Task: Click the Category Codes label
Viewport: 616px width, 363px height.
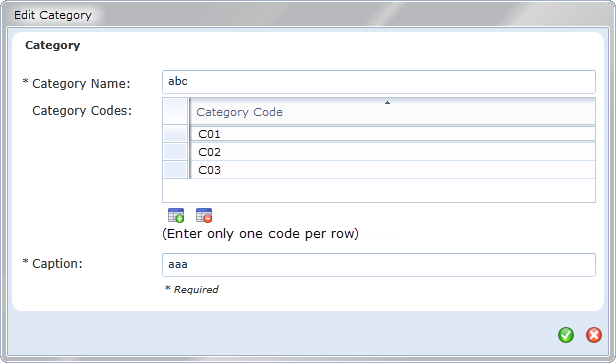Action: [82, 111]
